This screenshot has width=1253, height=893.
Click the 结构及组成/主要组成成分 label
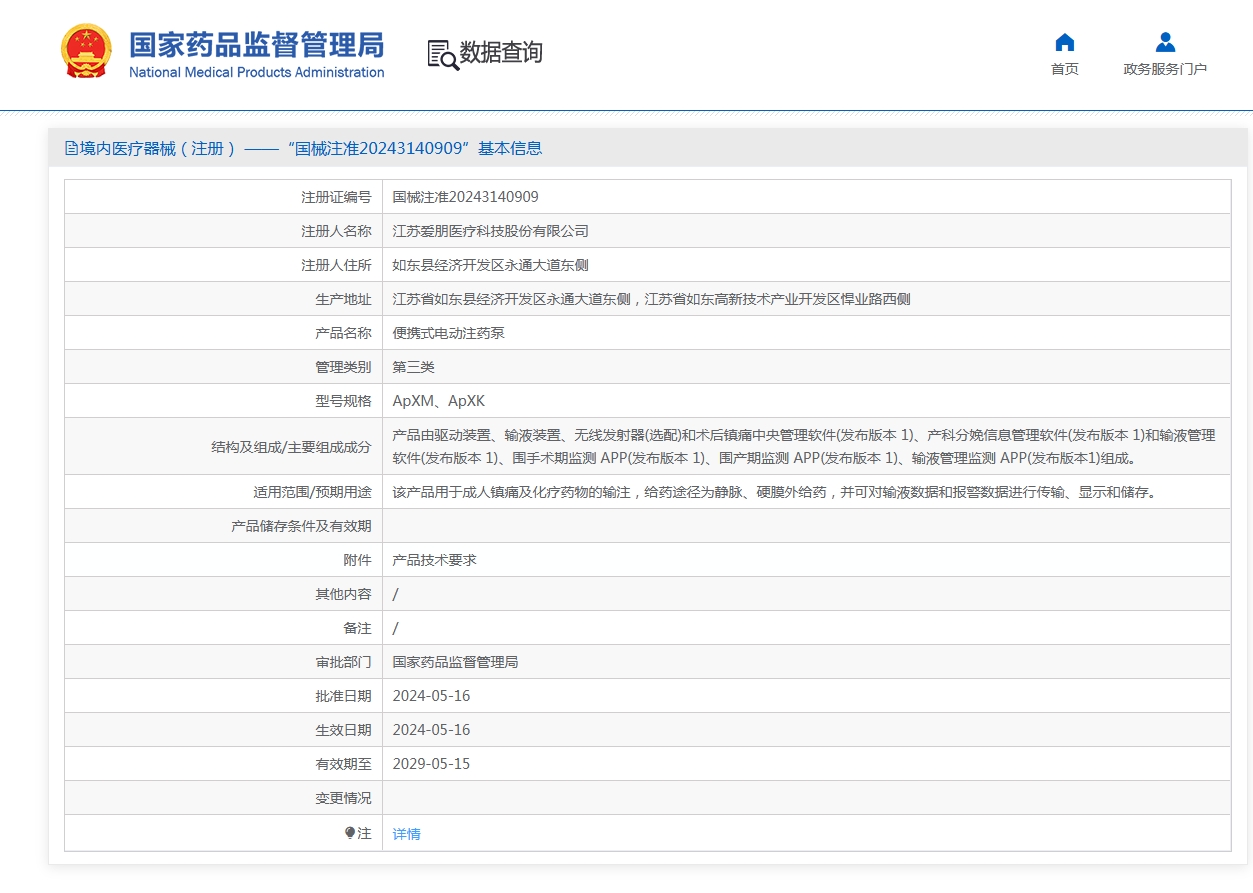click(x=291, y=447)
